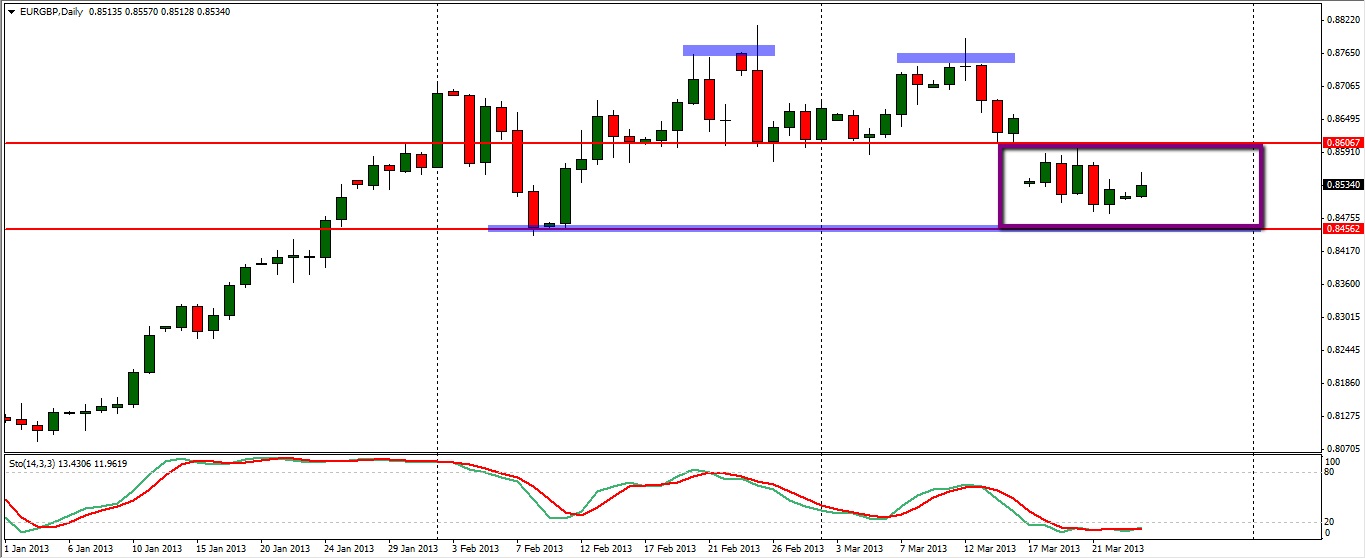Click the 0.87650 price axis label

pyautogui.click(x=1341, y=53)
